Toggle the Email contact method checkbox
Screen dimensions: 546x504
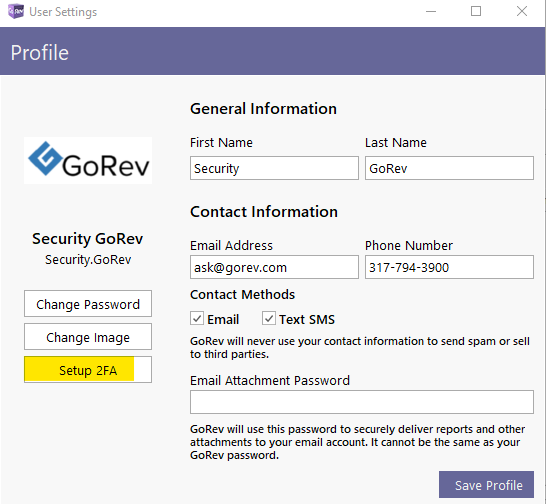tap(197, 318)
